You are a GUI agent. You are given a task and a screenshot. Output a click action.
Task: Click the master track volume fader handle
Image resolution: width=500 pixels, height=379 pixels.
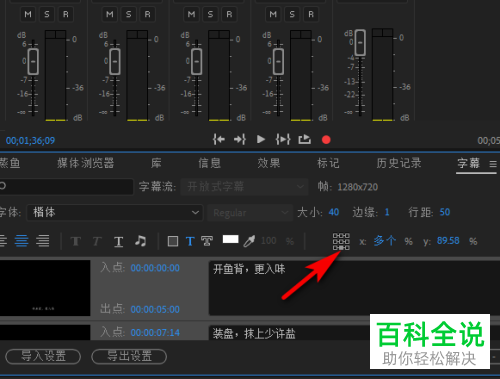pos(360,42)
